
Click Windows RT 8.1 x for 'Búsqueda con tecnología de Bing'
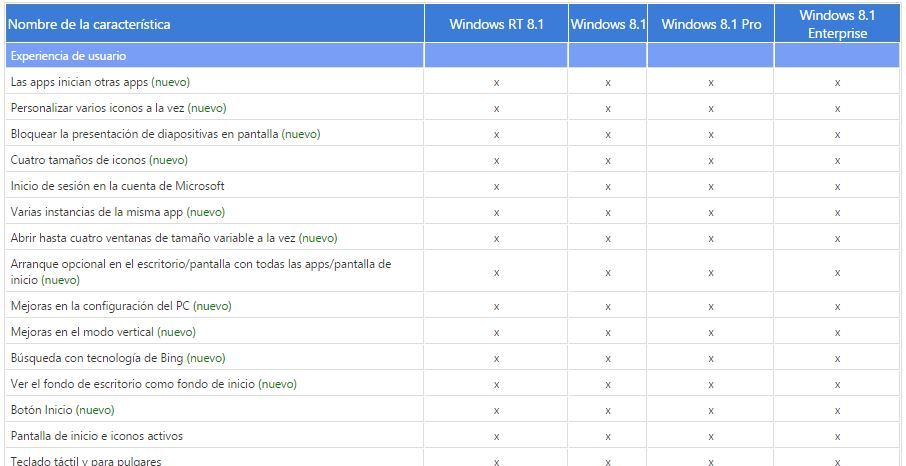click(x=496, y=359)
